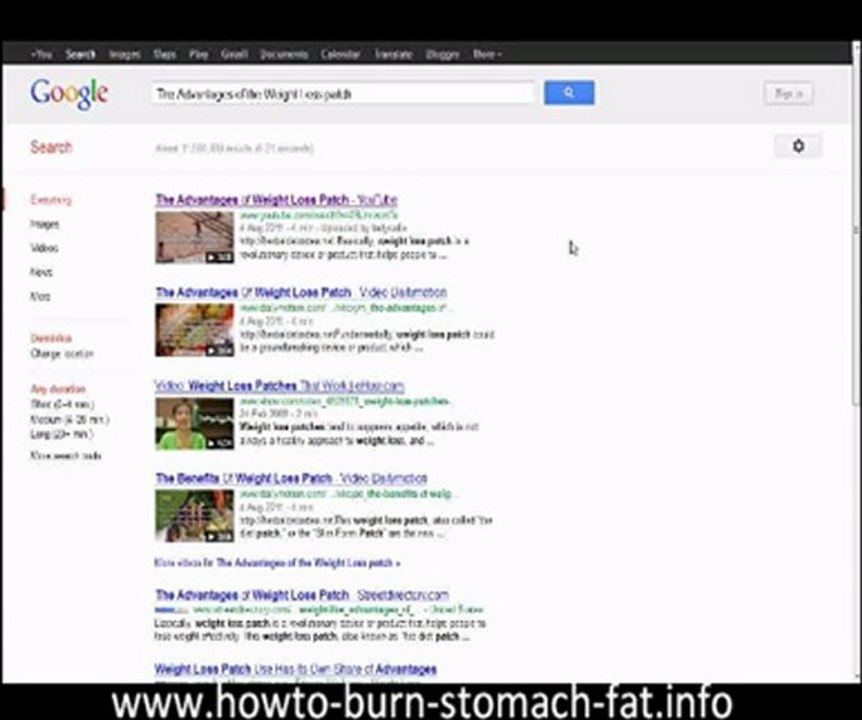This screenshot has height=720, width=862.
Task: Open Translate in top bar
Action: tap(393, 54)
